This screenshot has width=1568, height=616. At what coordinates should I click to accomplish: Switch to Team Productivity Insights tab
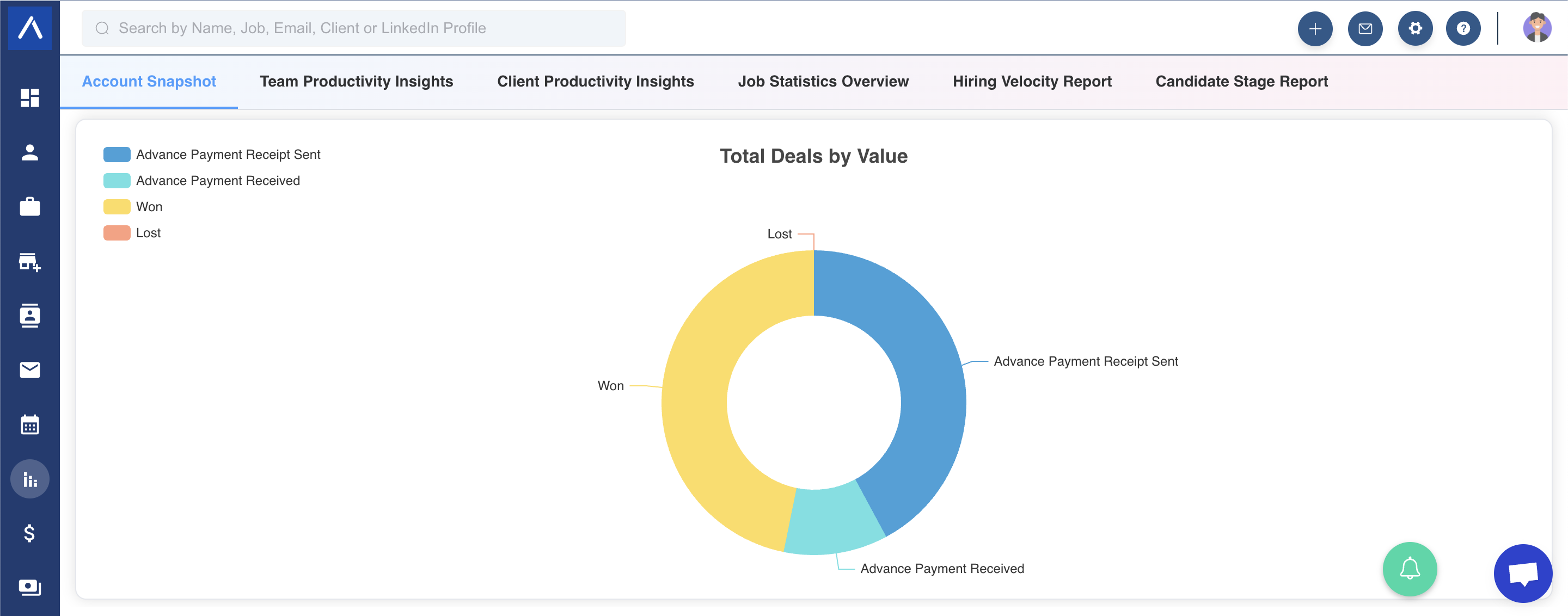(356, 82)
